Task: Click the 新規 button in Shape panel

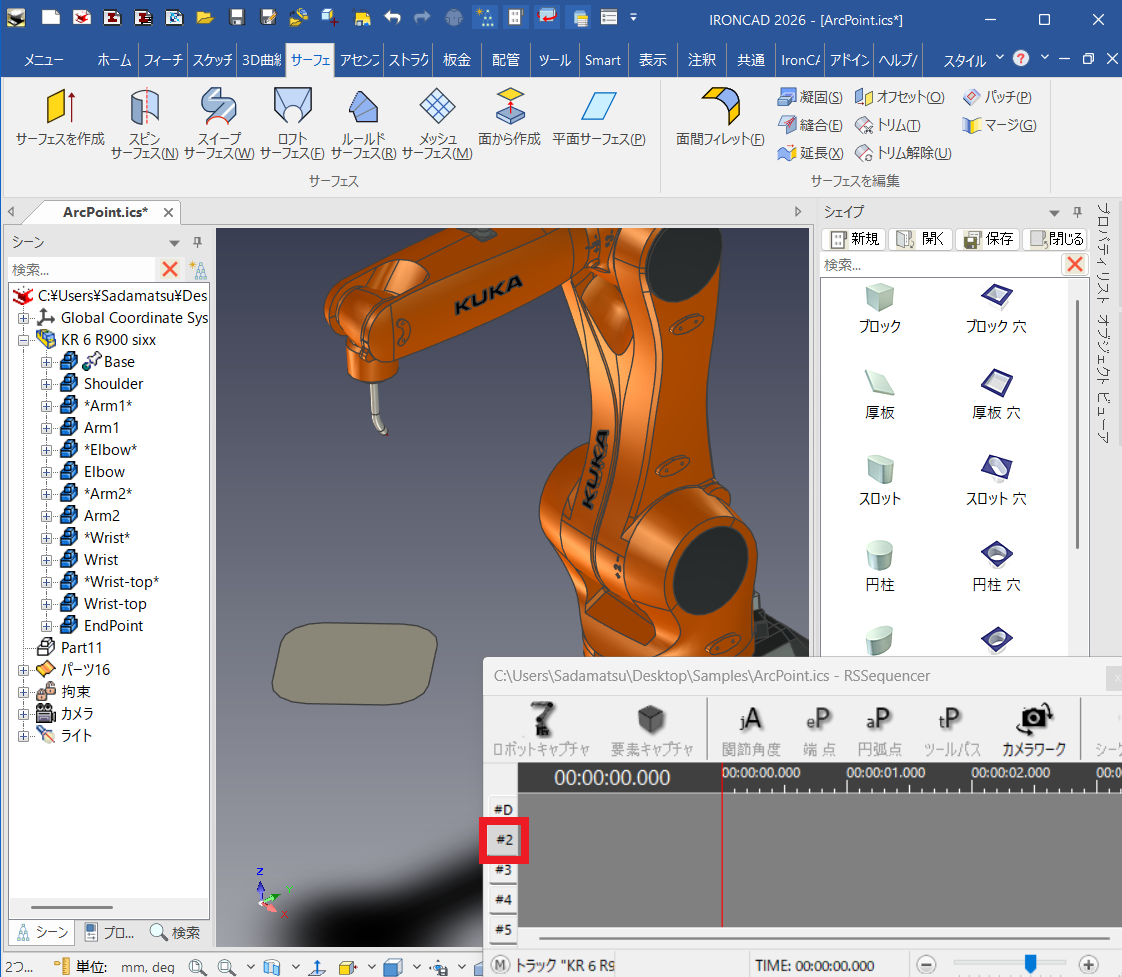Action: pyautogui.click(x=854, y=239)
